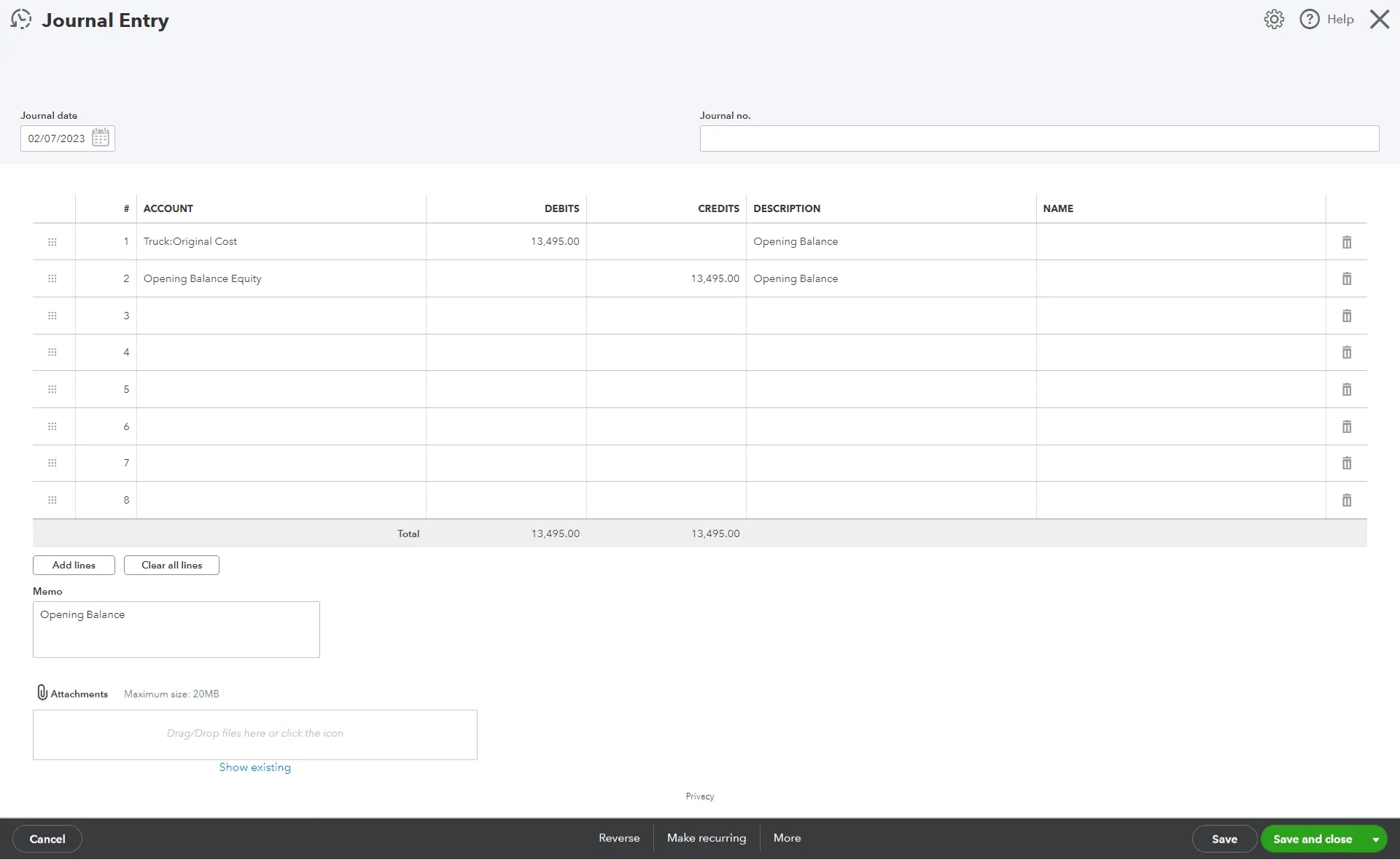
Task: Click the Memo text area
Action: coord(176,629)
